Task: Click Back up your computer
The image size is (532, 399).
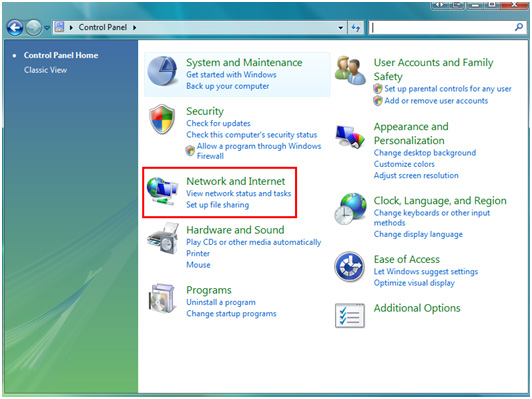Action: pos(228,86)
